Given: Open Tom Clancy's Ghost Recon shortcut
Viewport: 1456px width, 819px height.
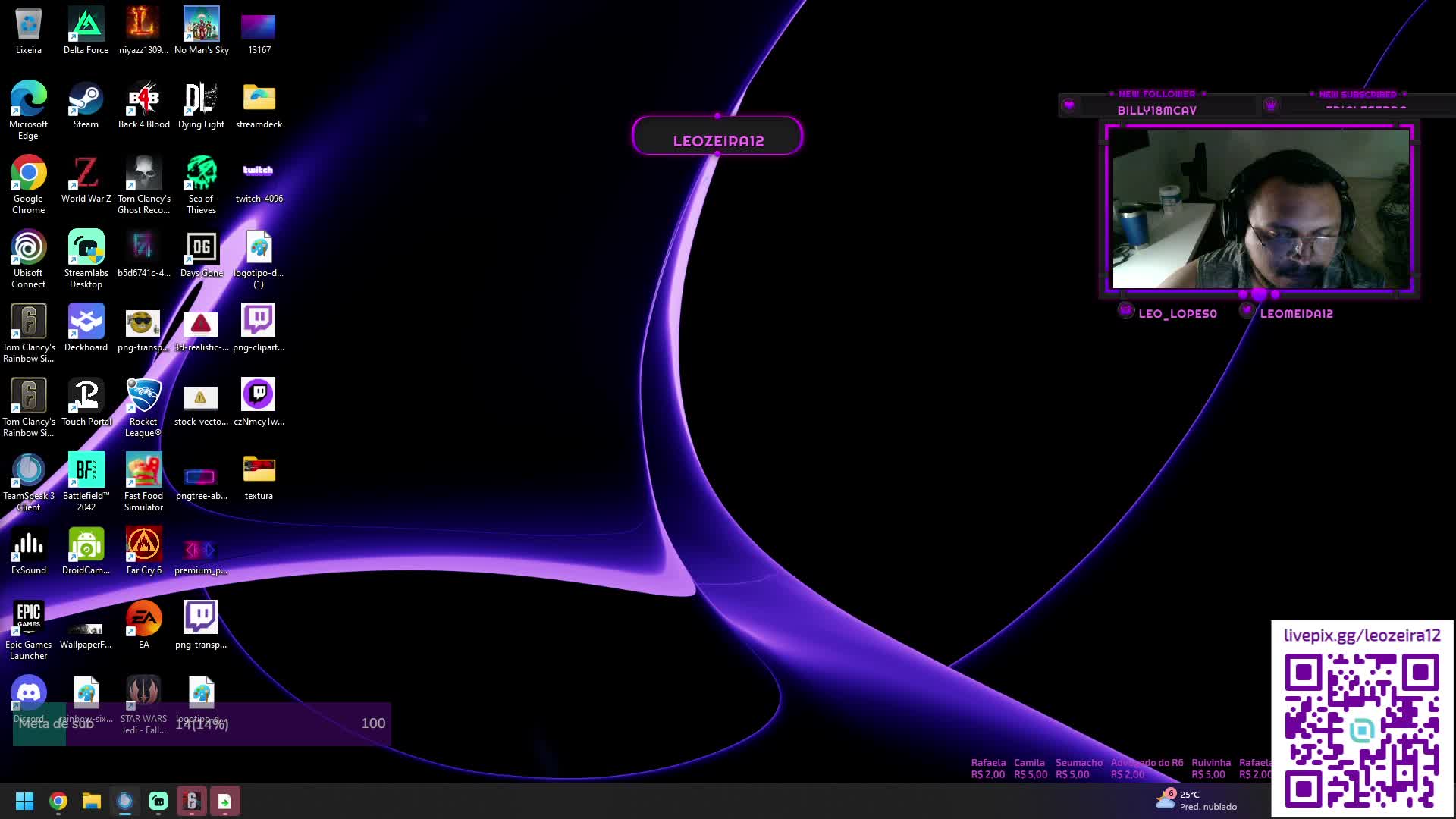Looking at the screenshot, I should [x=143, y=185].
